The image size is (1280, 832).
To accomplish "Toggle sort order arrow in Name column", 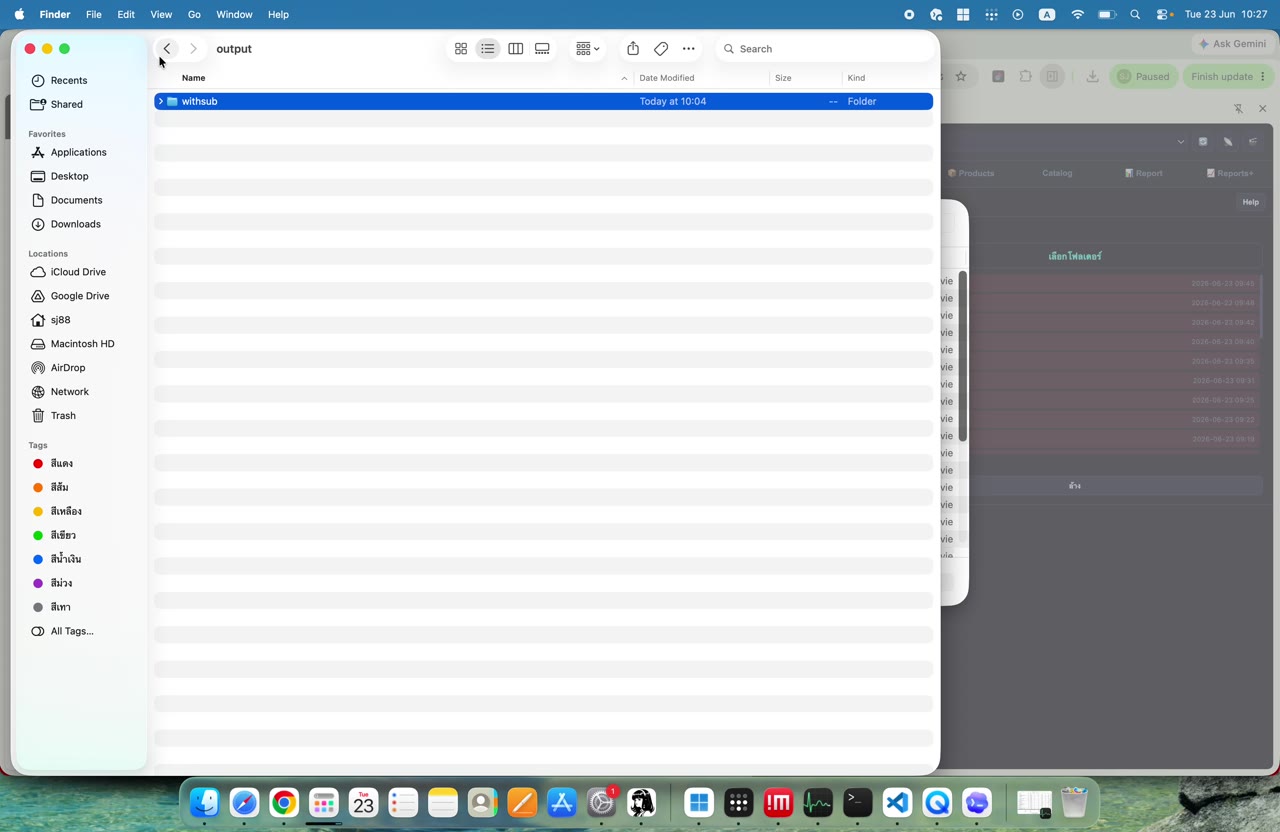I will point(624,78).
